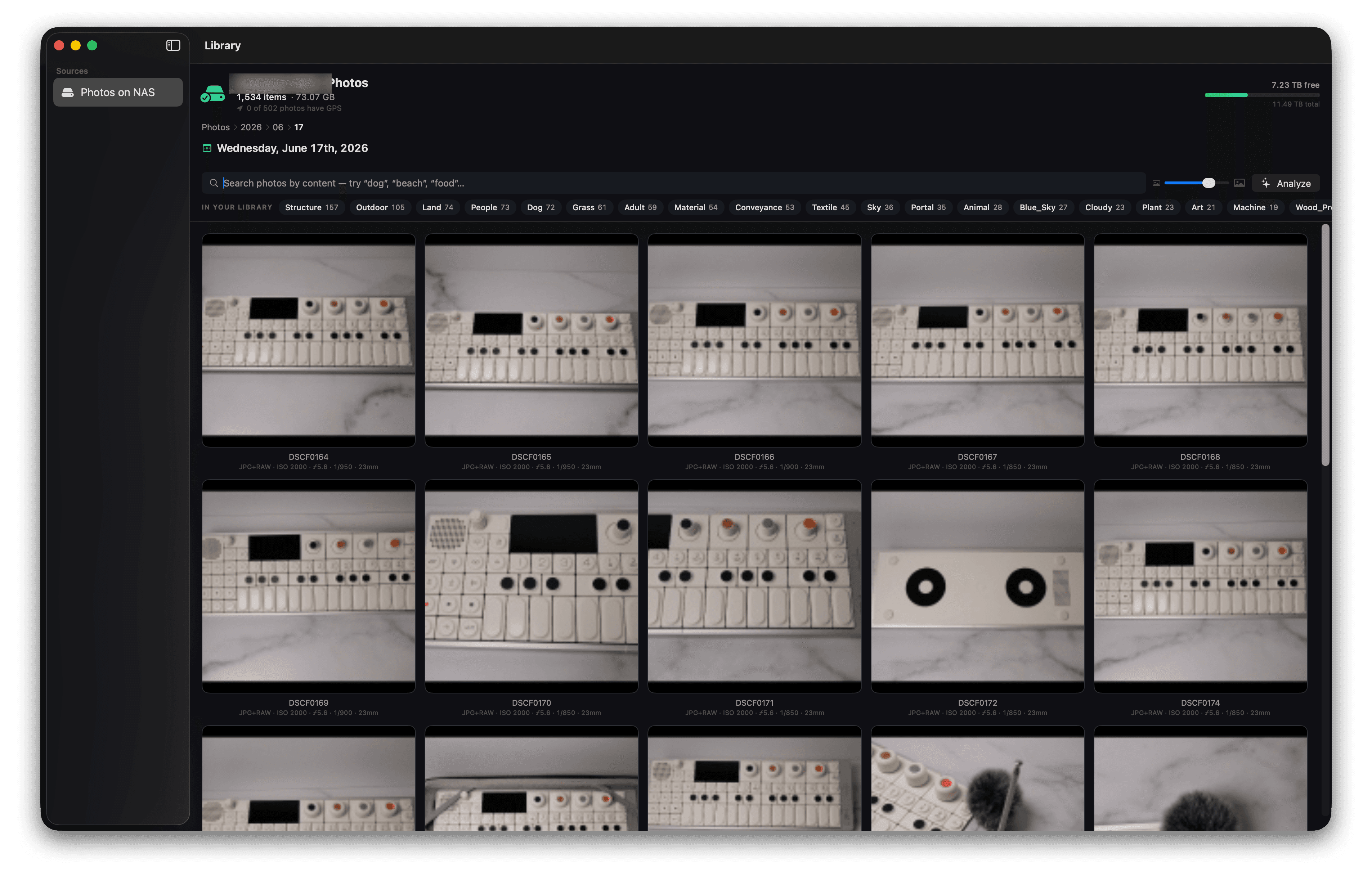Image resolution: width=1372 pixels, height=885 pixels.
Task: Go to 2026 in the breadcrumb
Action: tap(251, 127)
